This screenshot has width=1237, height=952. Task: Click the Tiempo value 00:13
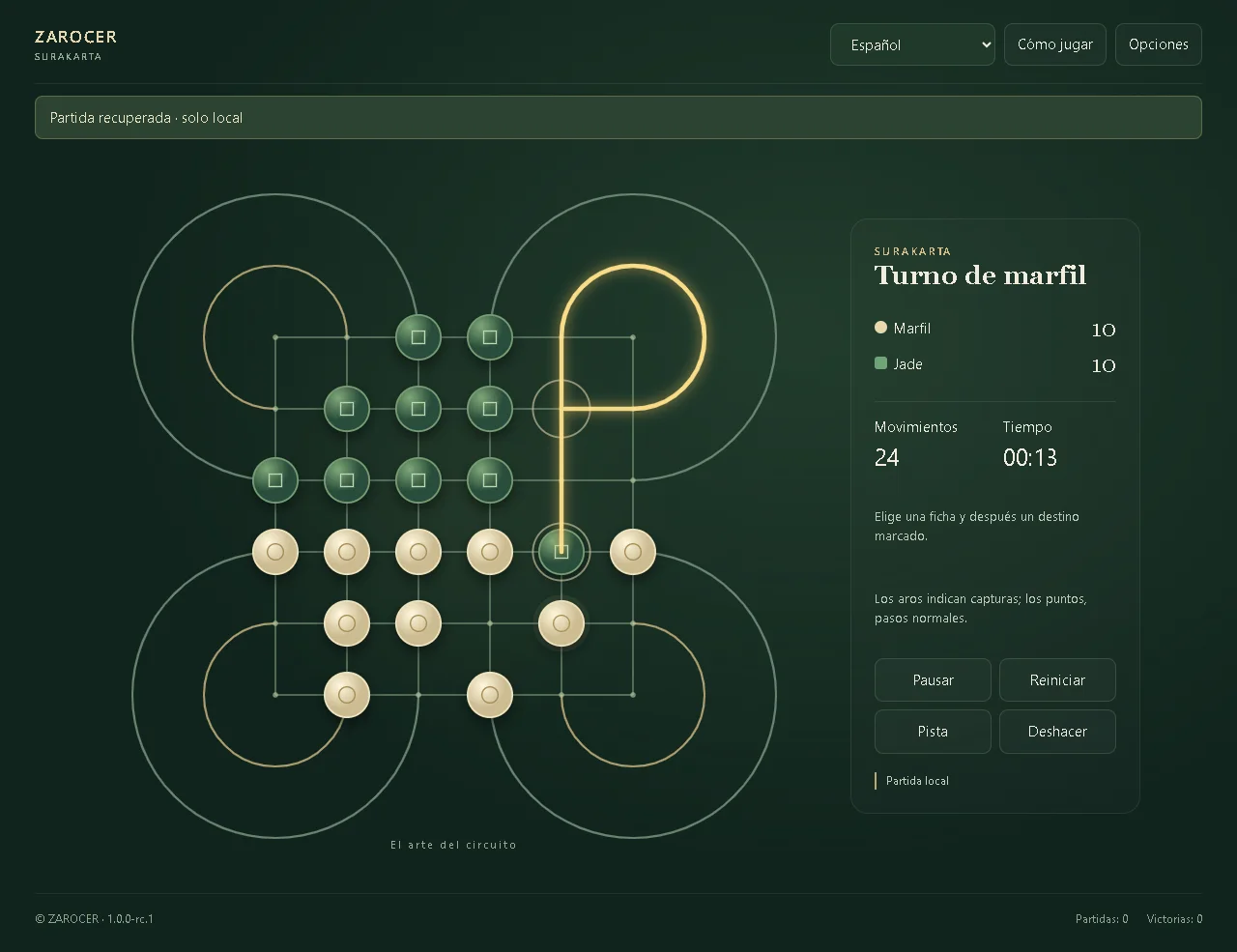click(x=1030, y=457)
